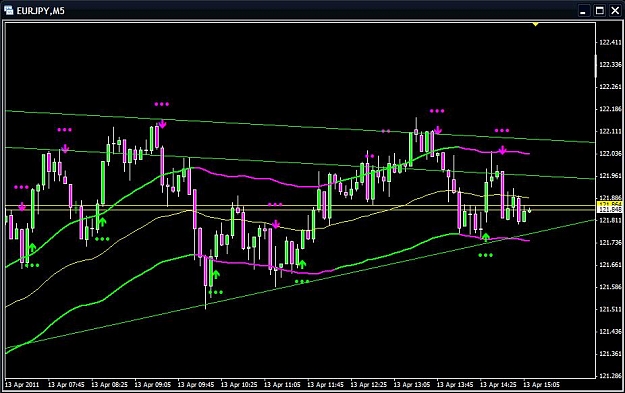This screenshot has width=625, height=393.
Task: Click the 121.511 price scale label
Action: [x=610, y=309]
